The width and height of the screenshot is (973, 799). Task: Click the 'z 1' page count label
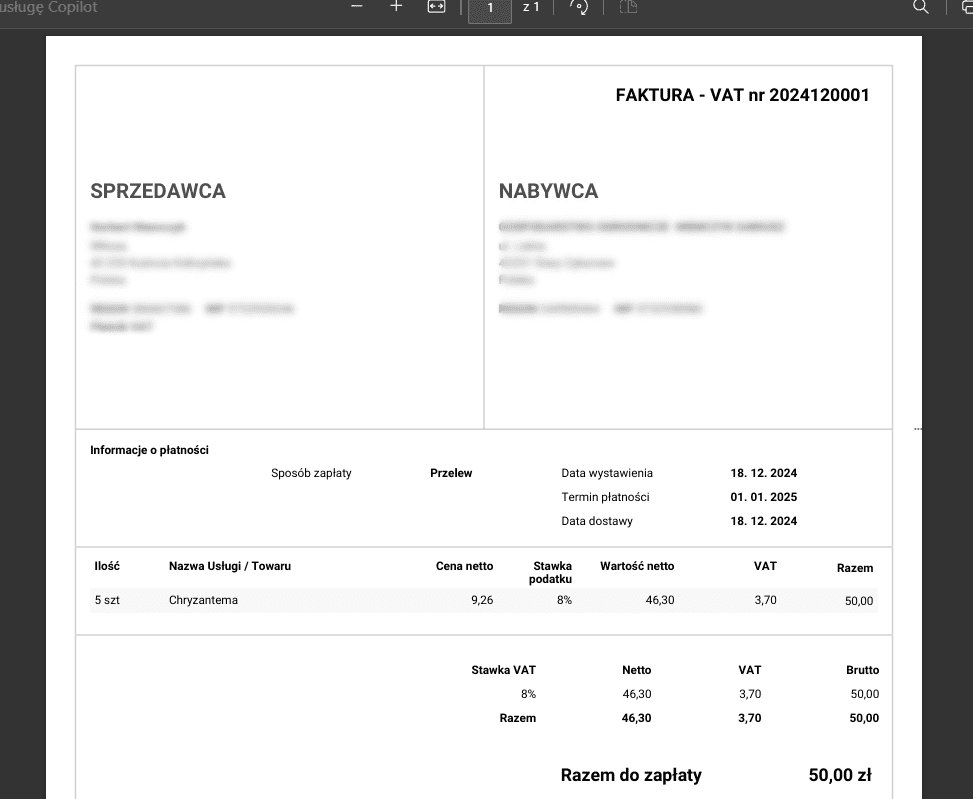[531, 7]
